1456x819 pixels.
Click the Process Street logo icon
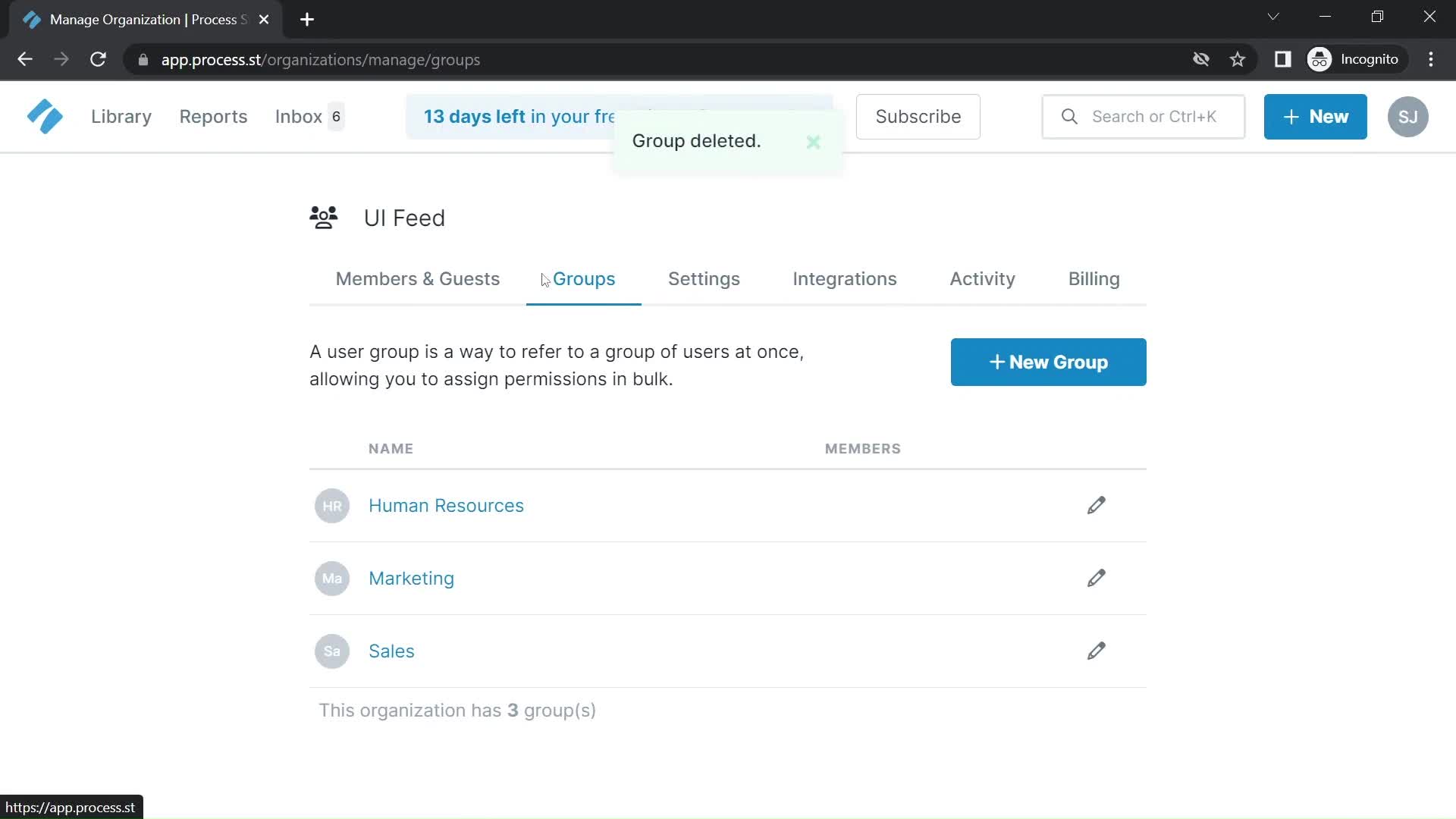[44, 117]
